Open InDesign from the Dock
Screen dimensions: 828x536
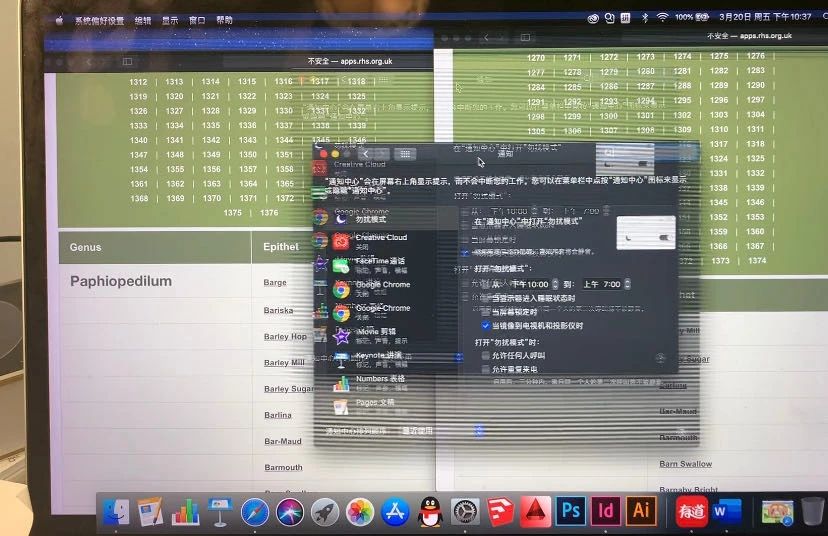pos(606,510)
